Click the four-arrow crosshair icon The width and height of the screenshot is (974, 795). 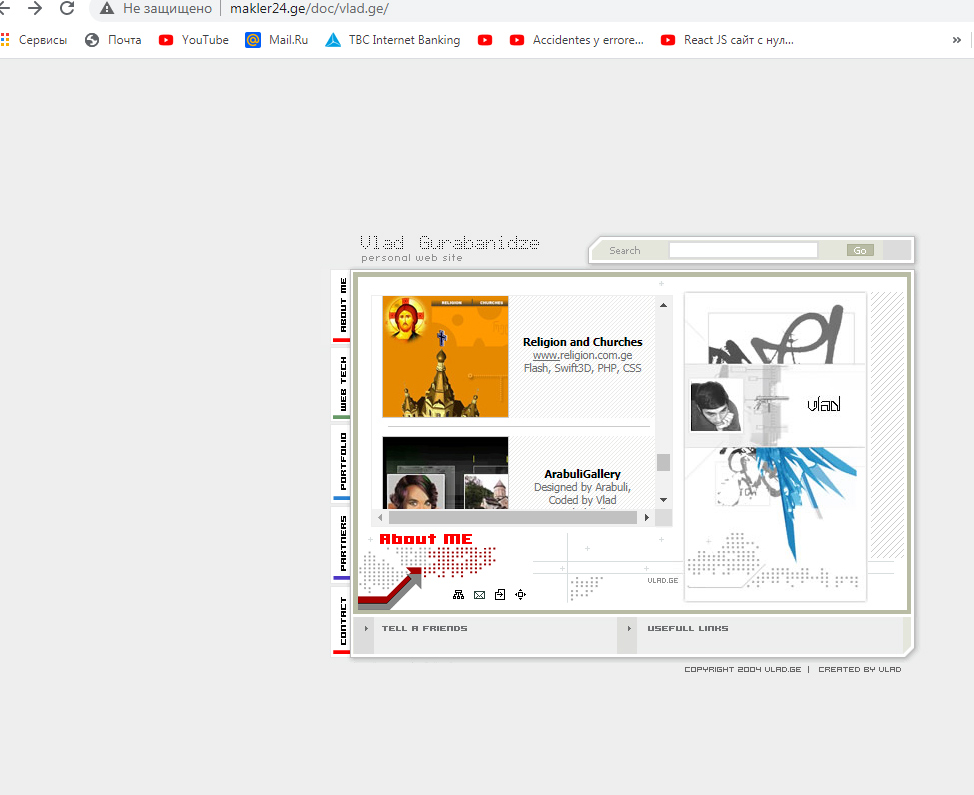tap(520, 595)
